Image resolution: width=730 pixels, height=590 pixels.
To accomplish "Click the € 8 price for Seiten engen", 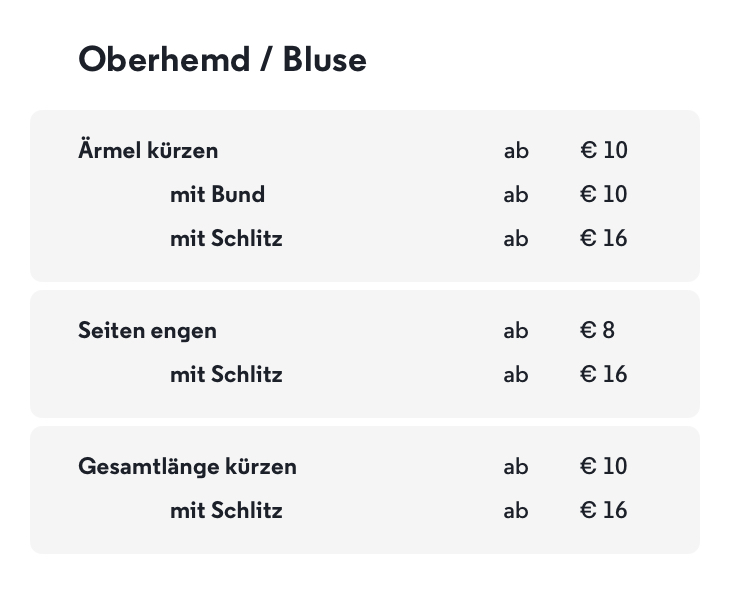I will click(x=597, y=330).
